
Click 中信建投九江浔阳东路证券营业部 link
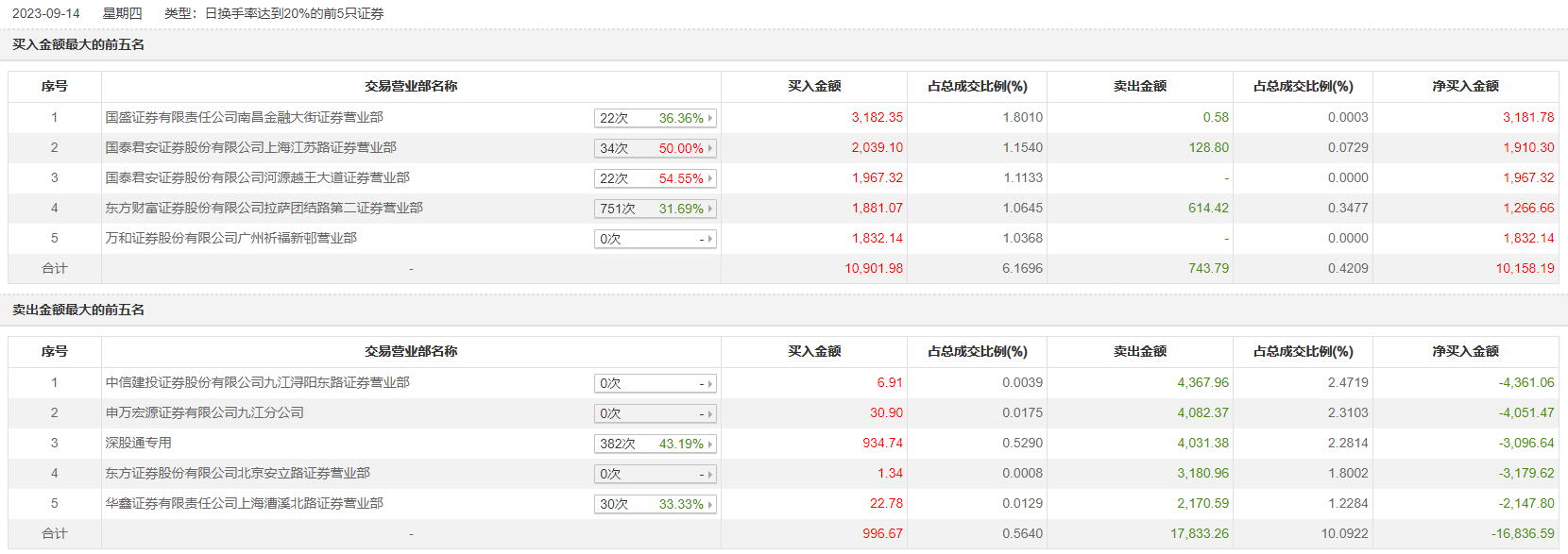click(x=257, y=382)
